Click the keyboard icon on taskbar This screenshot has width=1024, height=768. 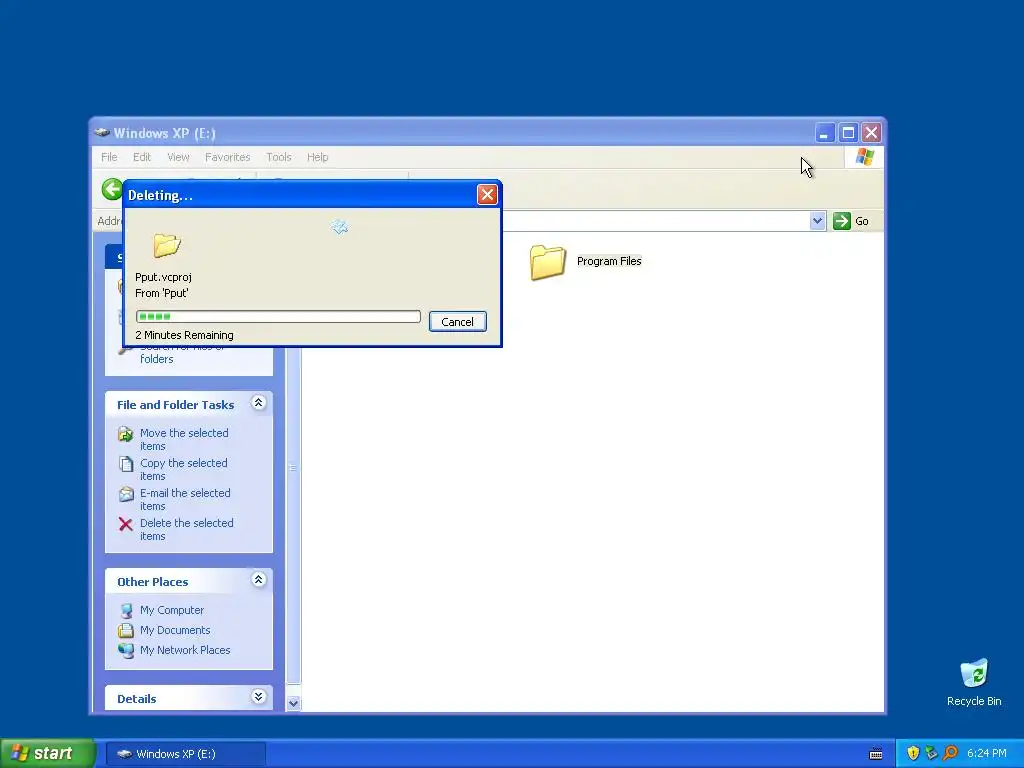tap(876, 754)
